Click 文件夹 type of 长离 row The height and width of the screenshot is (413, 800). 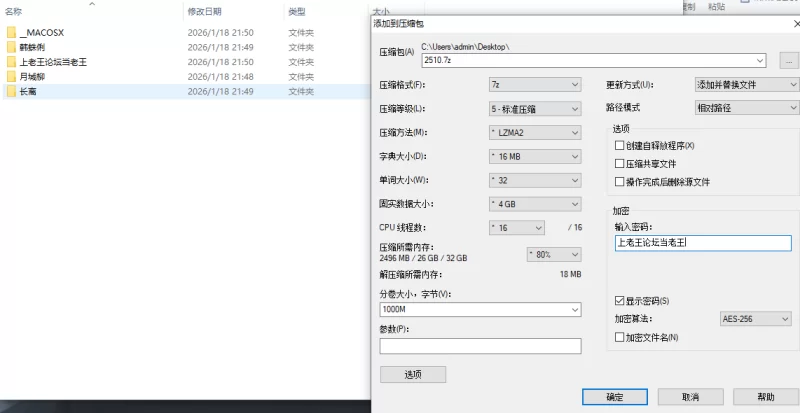[x=301, y=92]
